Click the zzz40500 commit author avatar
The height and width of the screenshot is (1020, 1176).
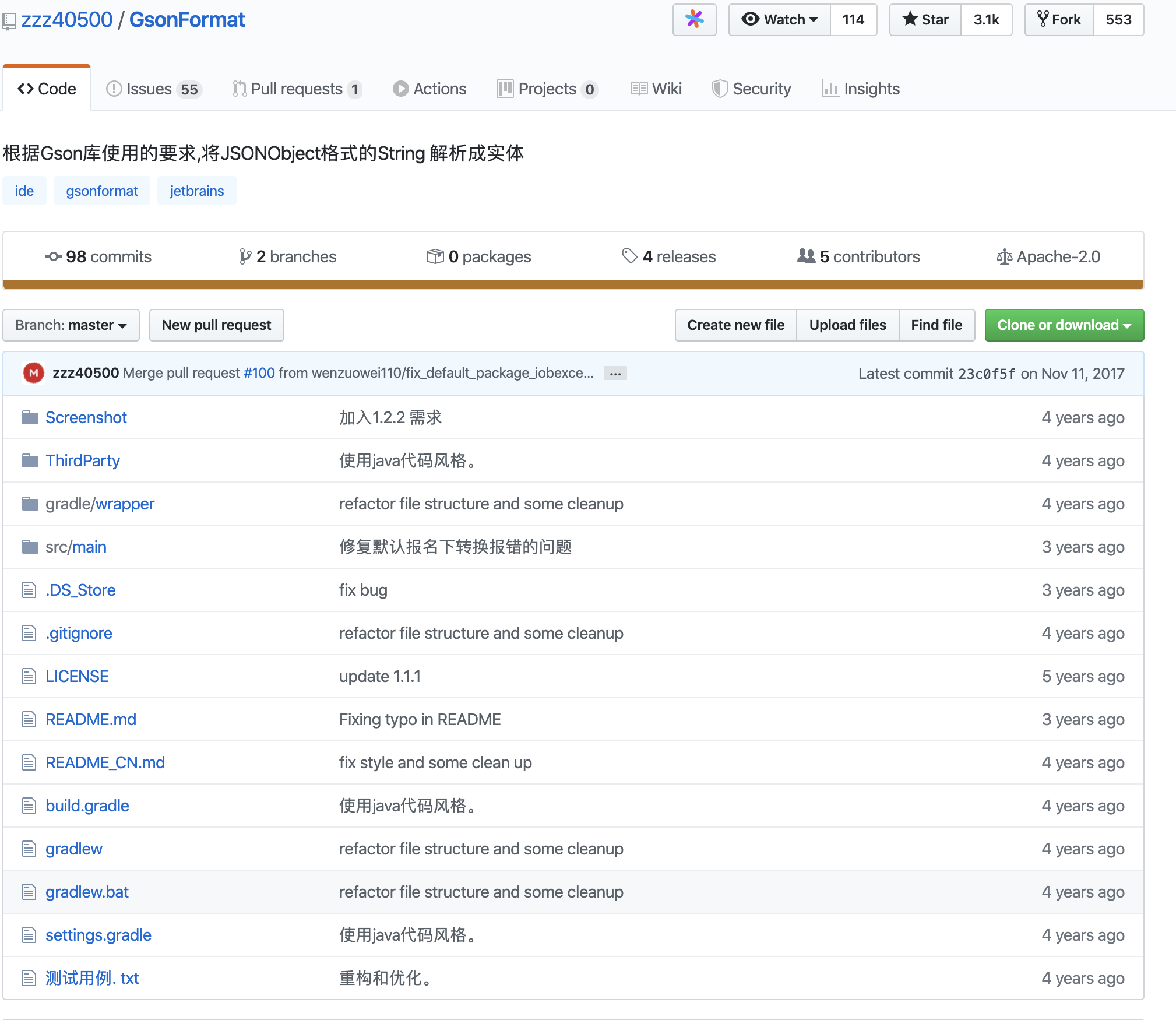point(33,373)
